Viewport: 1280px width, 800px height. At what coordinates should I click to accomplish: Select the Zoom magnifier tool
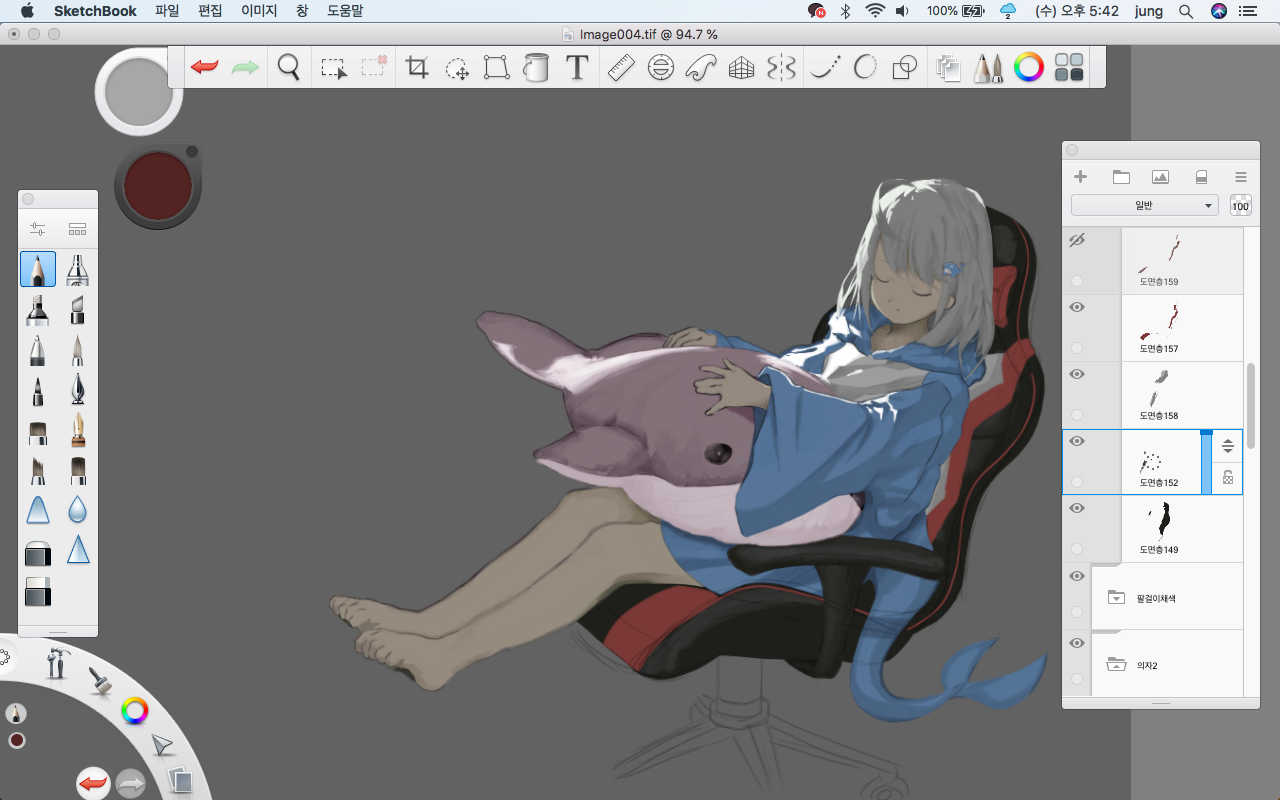(289, 68)
